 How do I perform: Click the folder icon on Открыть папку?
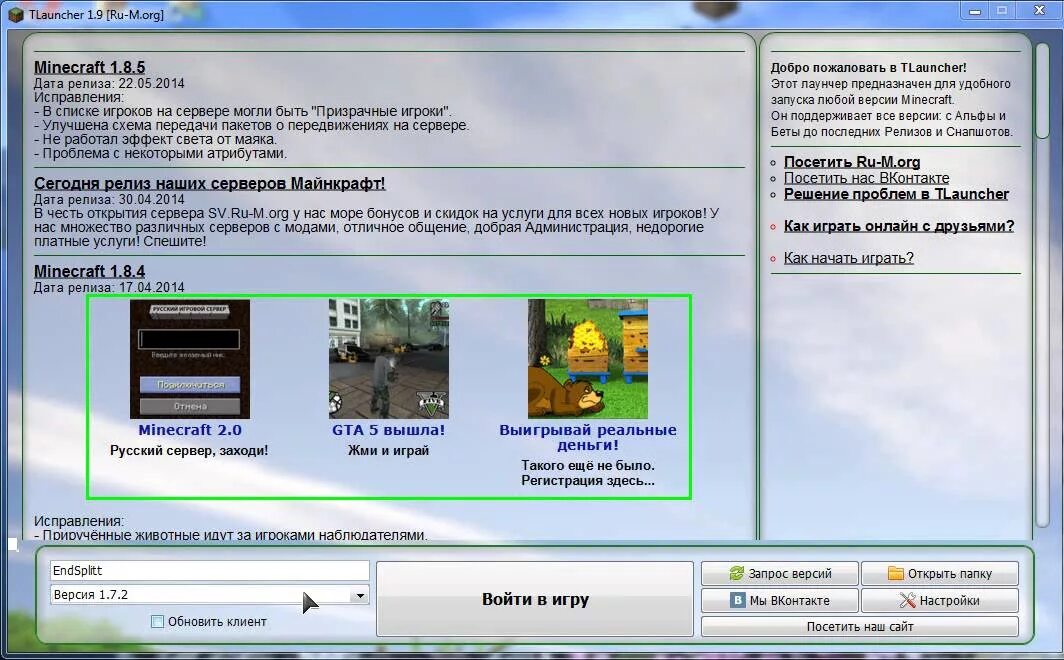click(x=896, y=573)
